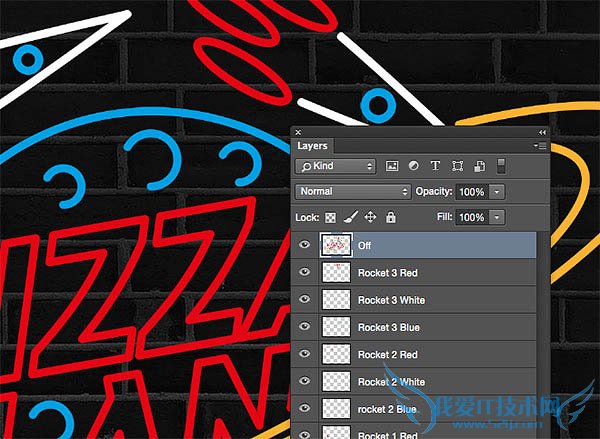The image size is (600, 439).
Task: Open the Layers panel flyout menu
Action: [540, 146]
